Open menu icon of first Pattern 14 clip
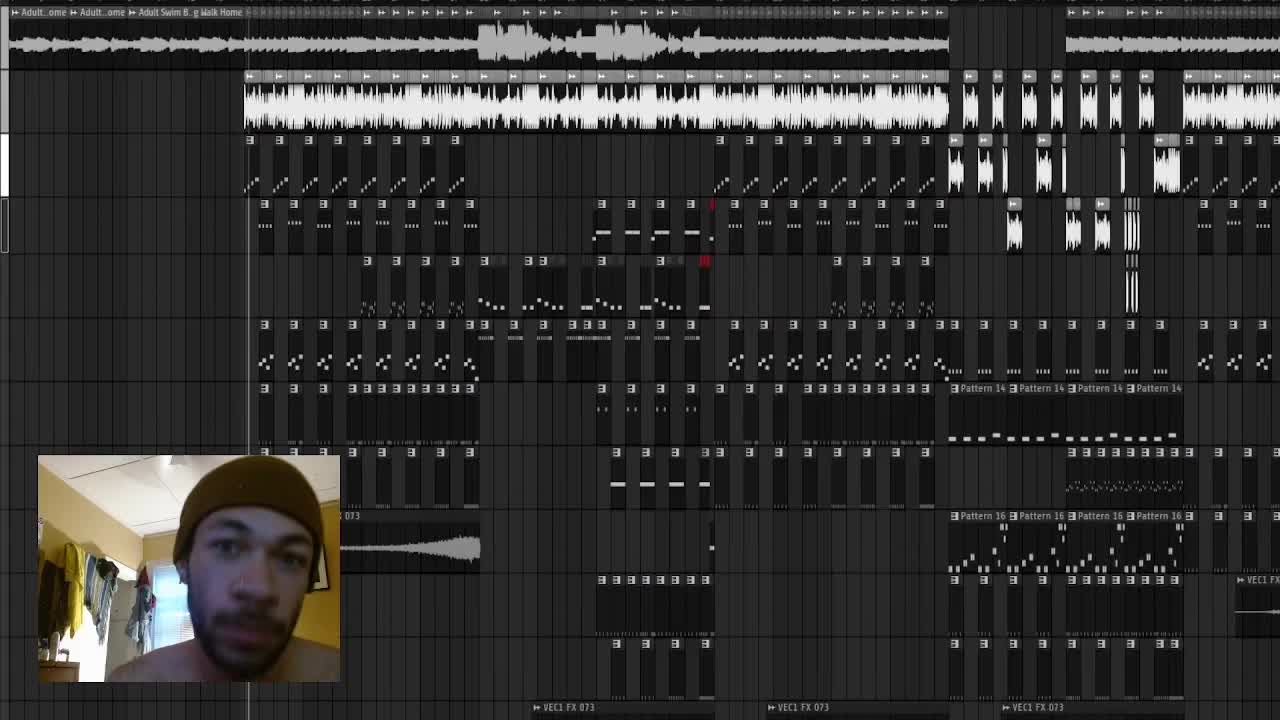Screen dimensions: 1280x720 (x=954, y=388)
